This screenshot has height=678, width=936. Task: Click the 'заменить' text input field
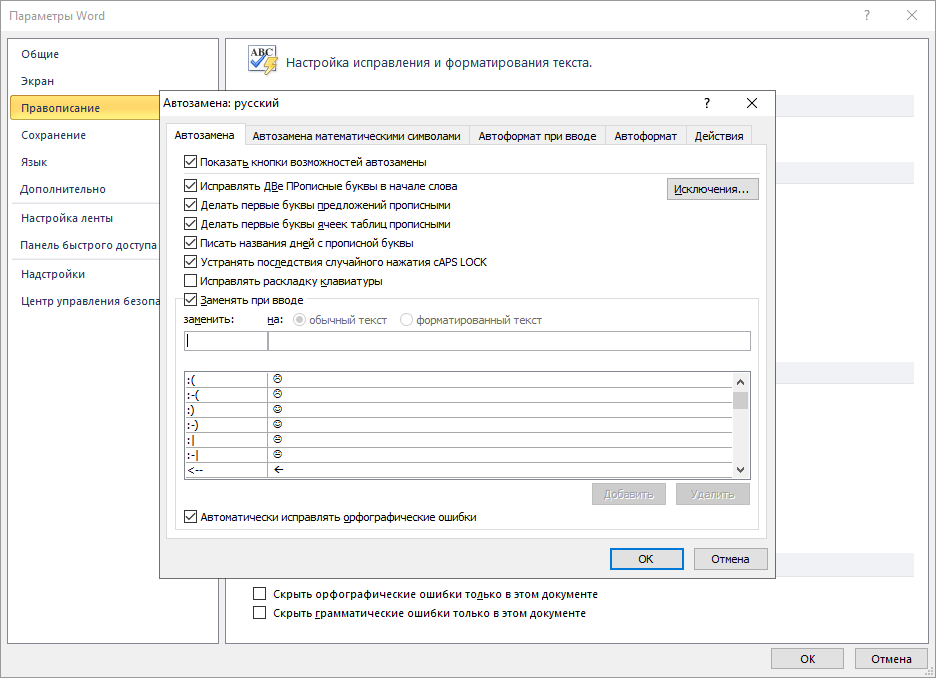pyautogui.click(x=226, y=341)
